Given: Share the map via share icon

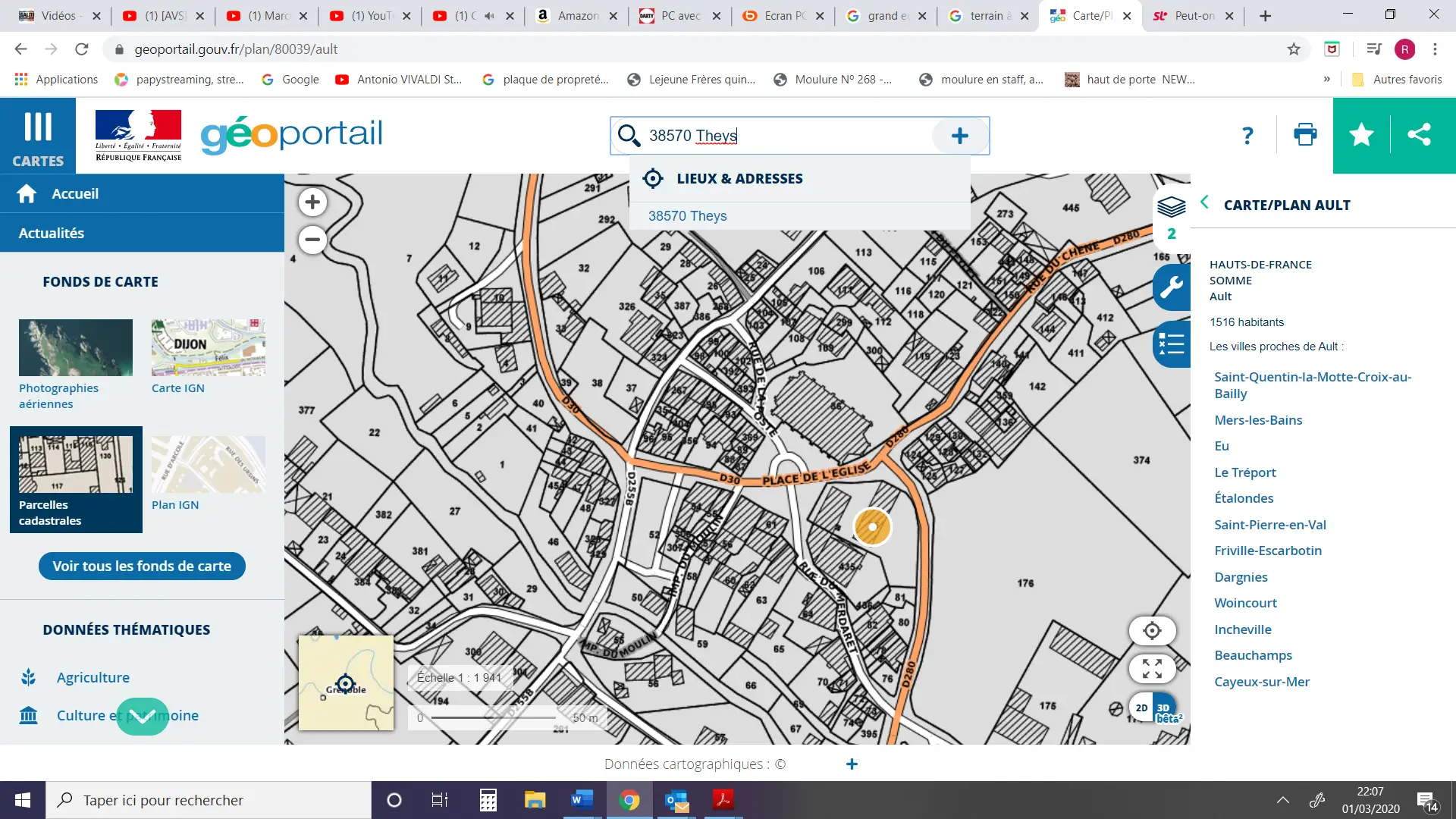Looking at the screenshot, I should (x=1419, y=135).
